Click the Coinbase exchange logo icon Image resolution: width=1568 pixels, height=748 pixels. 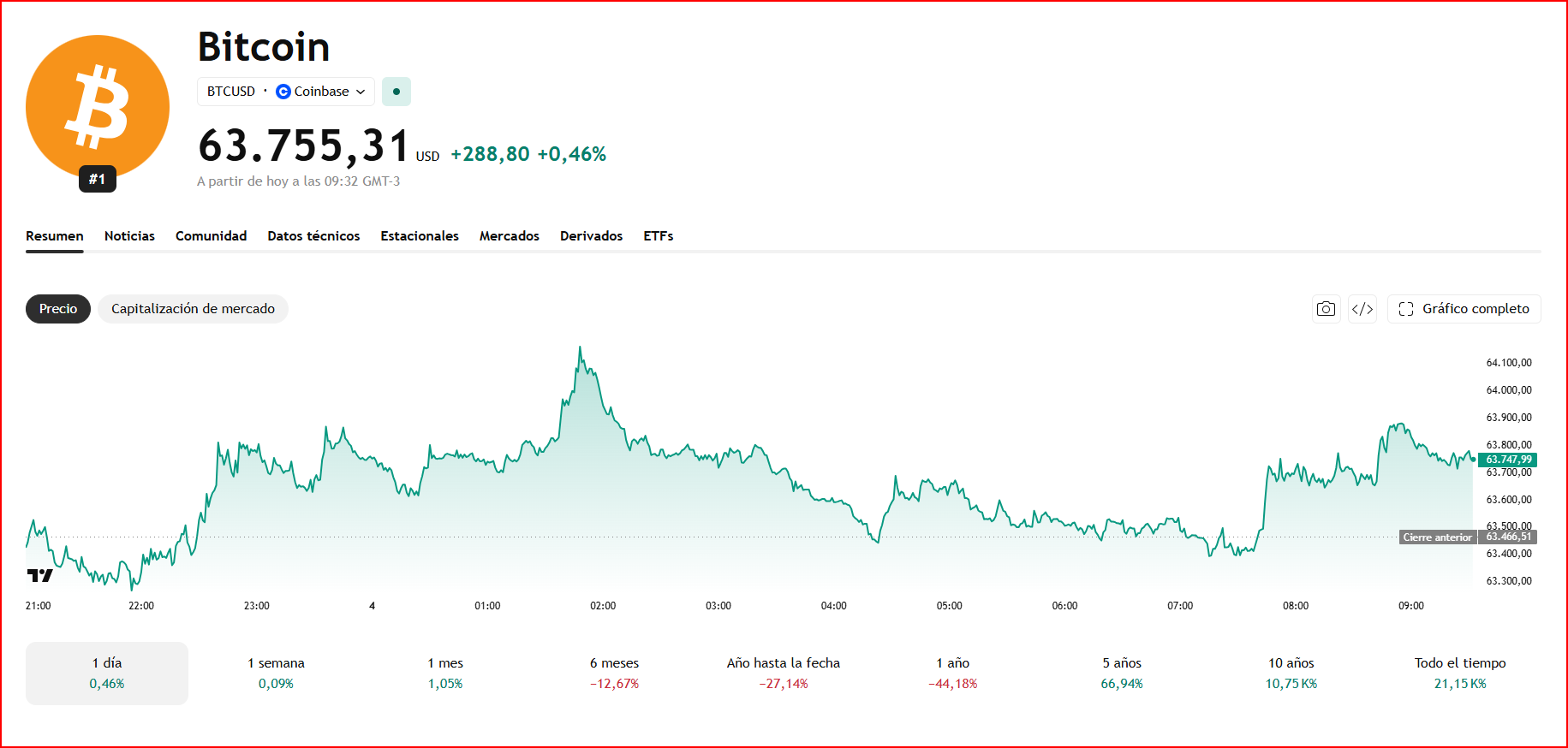click(283, 92)
